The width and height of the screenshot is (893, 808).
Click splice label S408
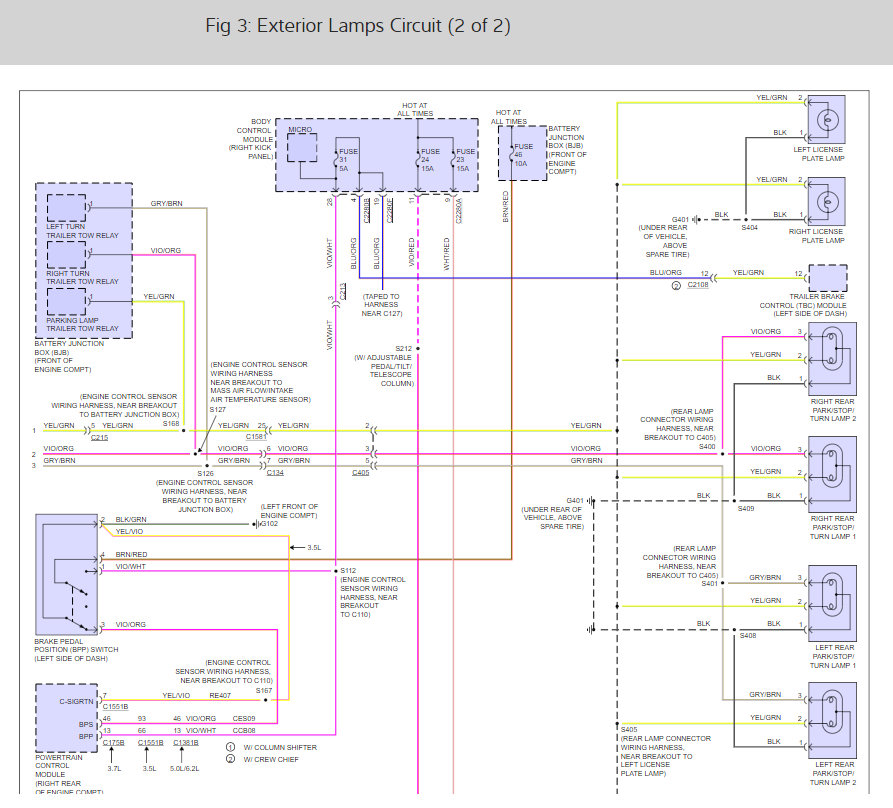tap(748, 635)
